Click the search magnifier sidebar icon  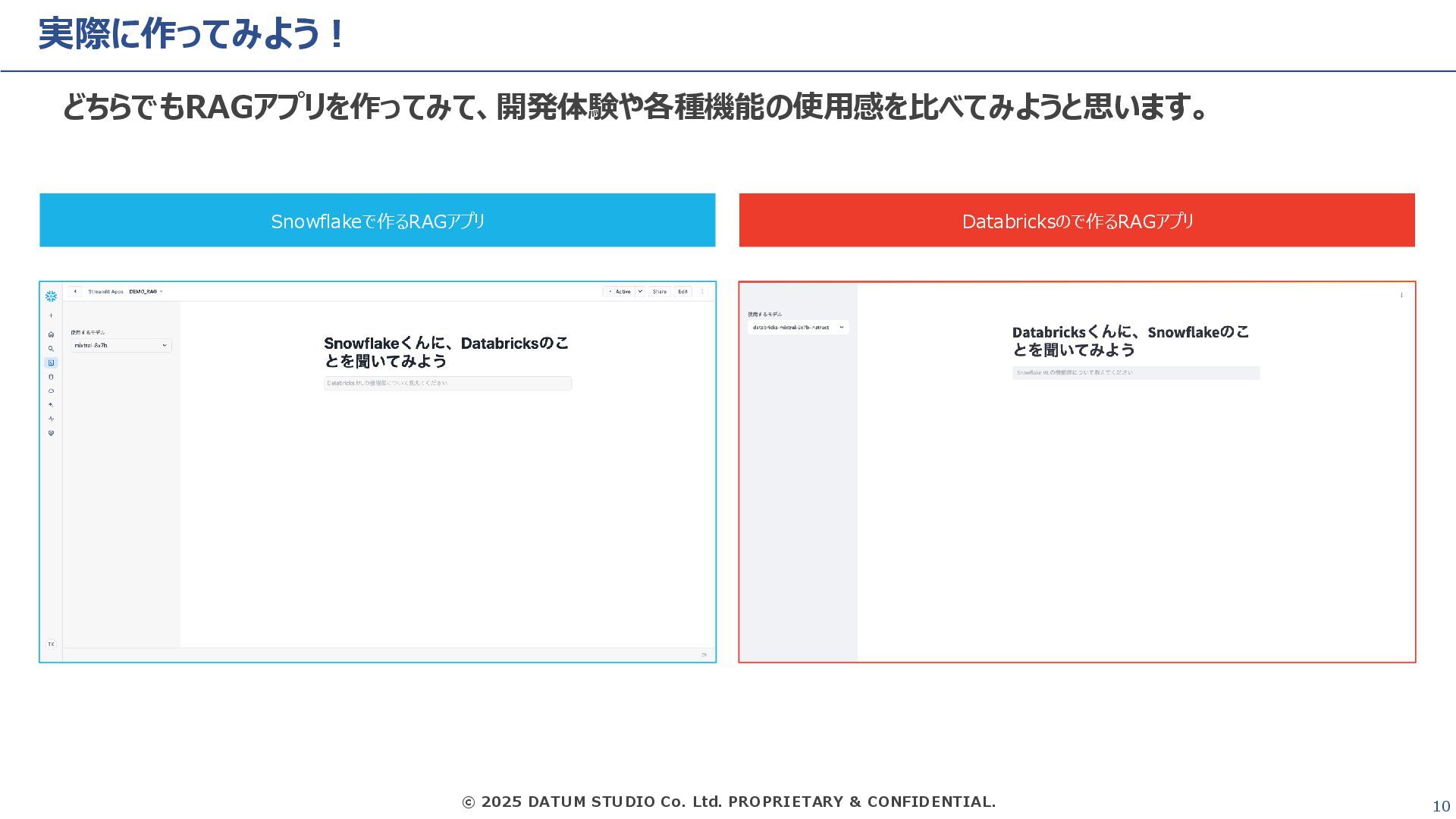pyautogui.click(x=51, y=349)
